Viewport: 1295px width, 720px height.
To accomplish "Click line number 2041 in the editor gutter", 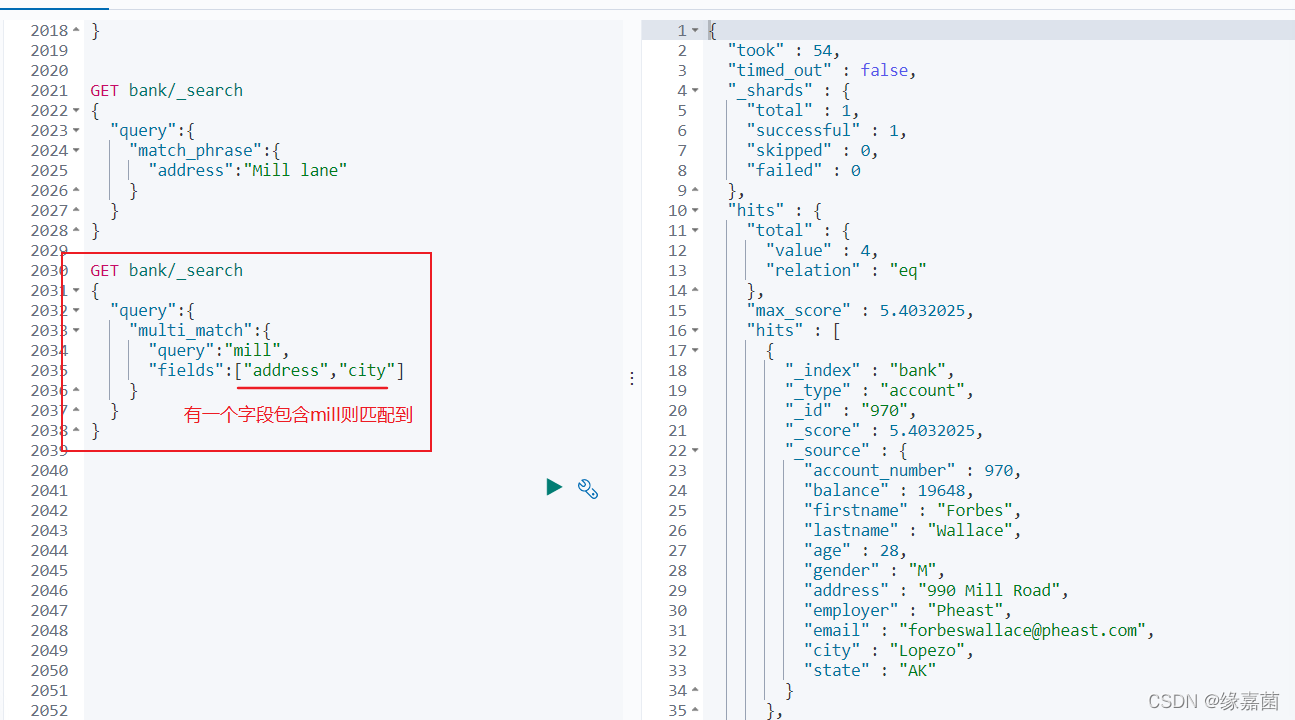I will pyautogui.click(x=49, y=490).
